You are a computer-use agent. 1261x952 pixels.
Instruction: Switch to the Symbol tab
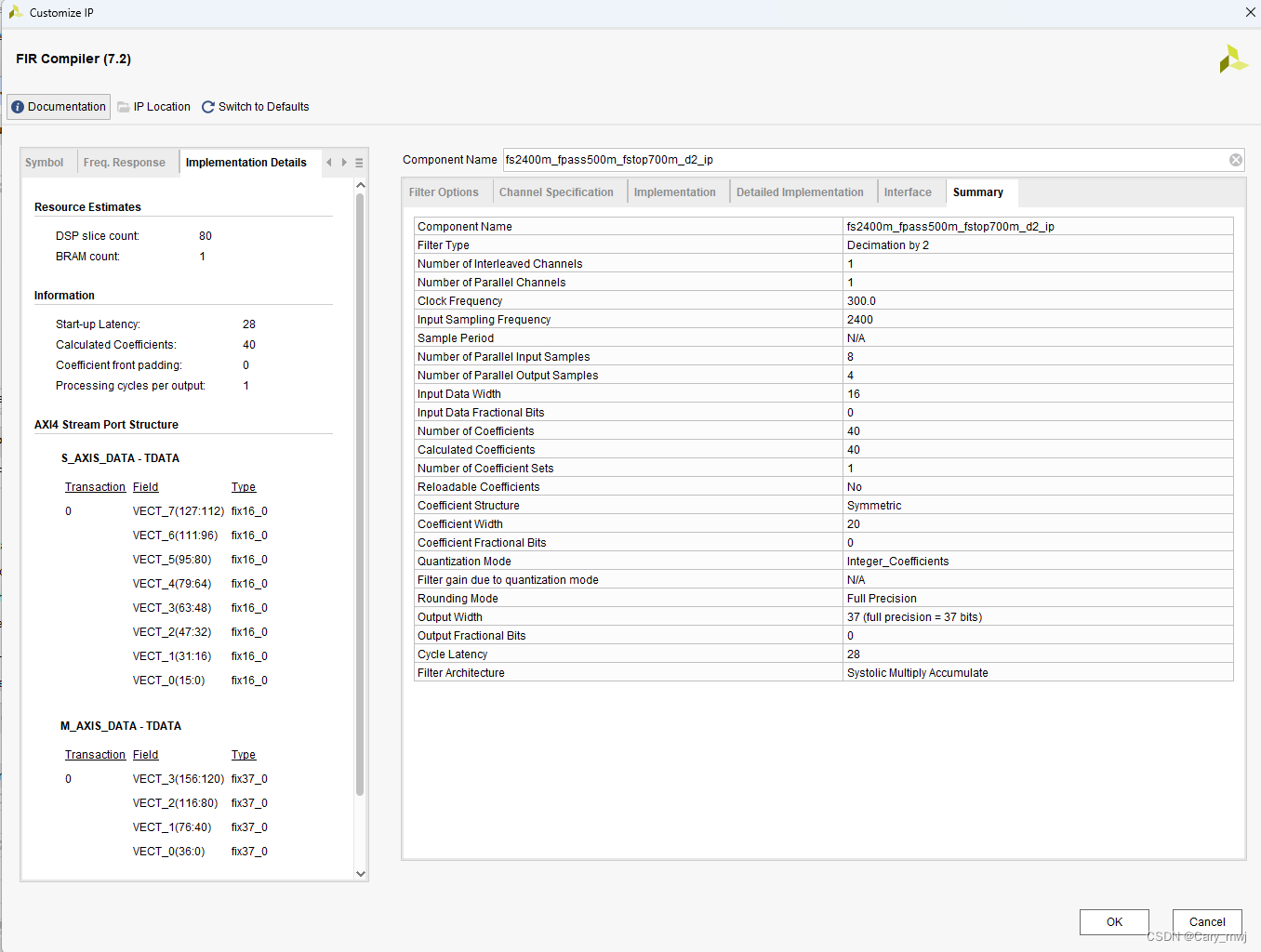(44, 163)
